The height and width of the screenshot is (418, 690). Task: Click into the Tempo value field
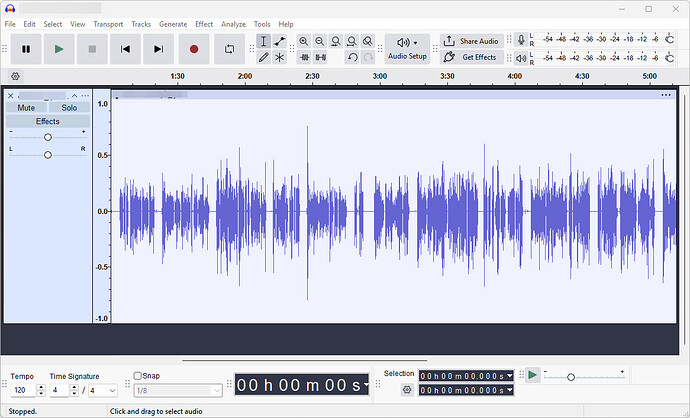[24, 390]
